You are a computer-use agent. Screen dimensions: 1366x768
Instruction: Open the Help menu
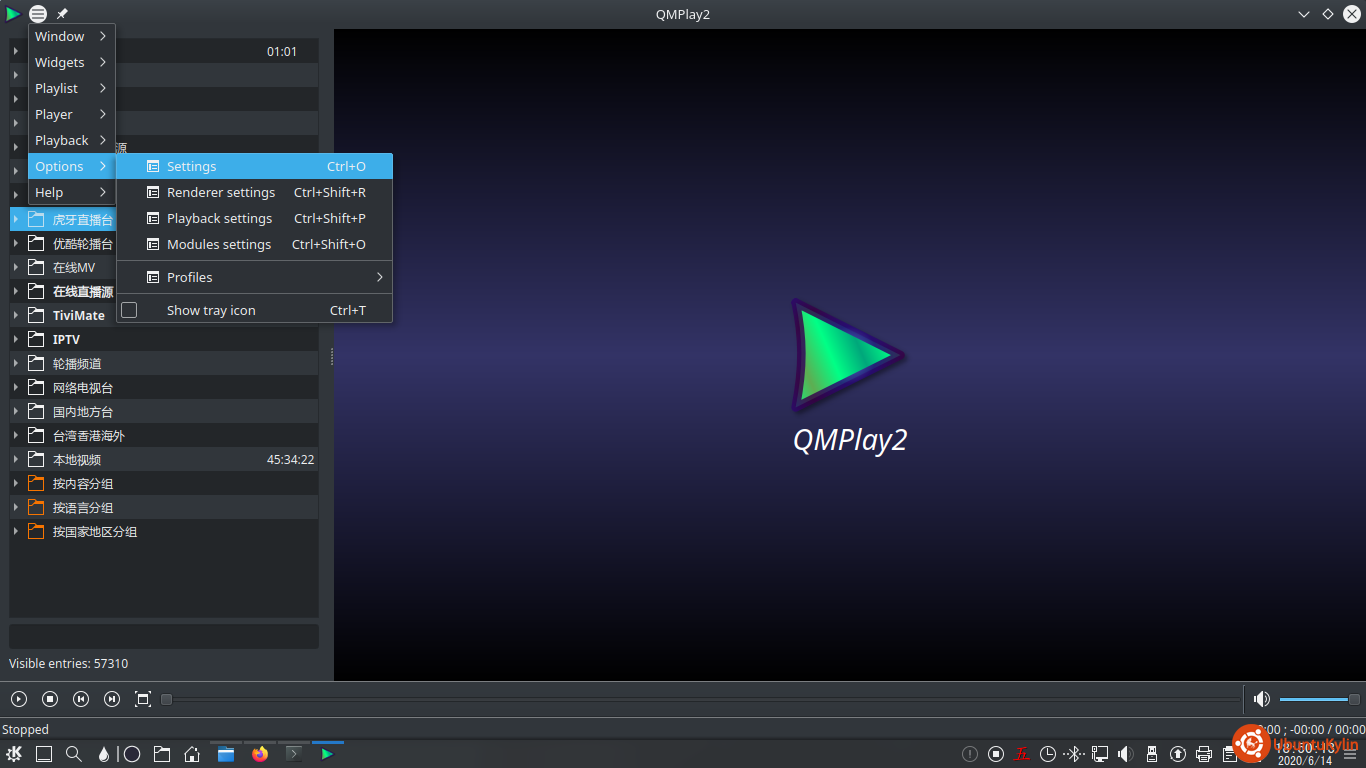point(72,192)
